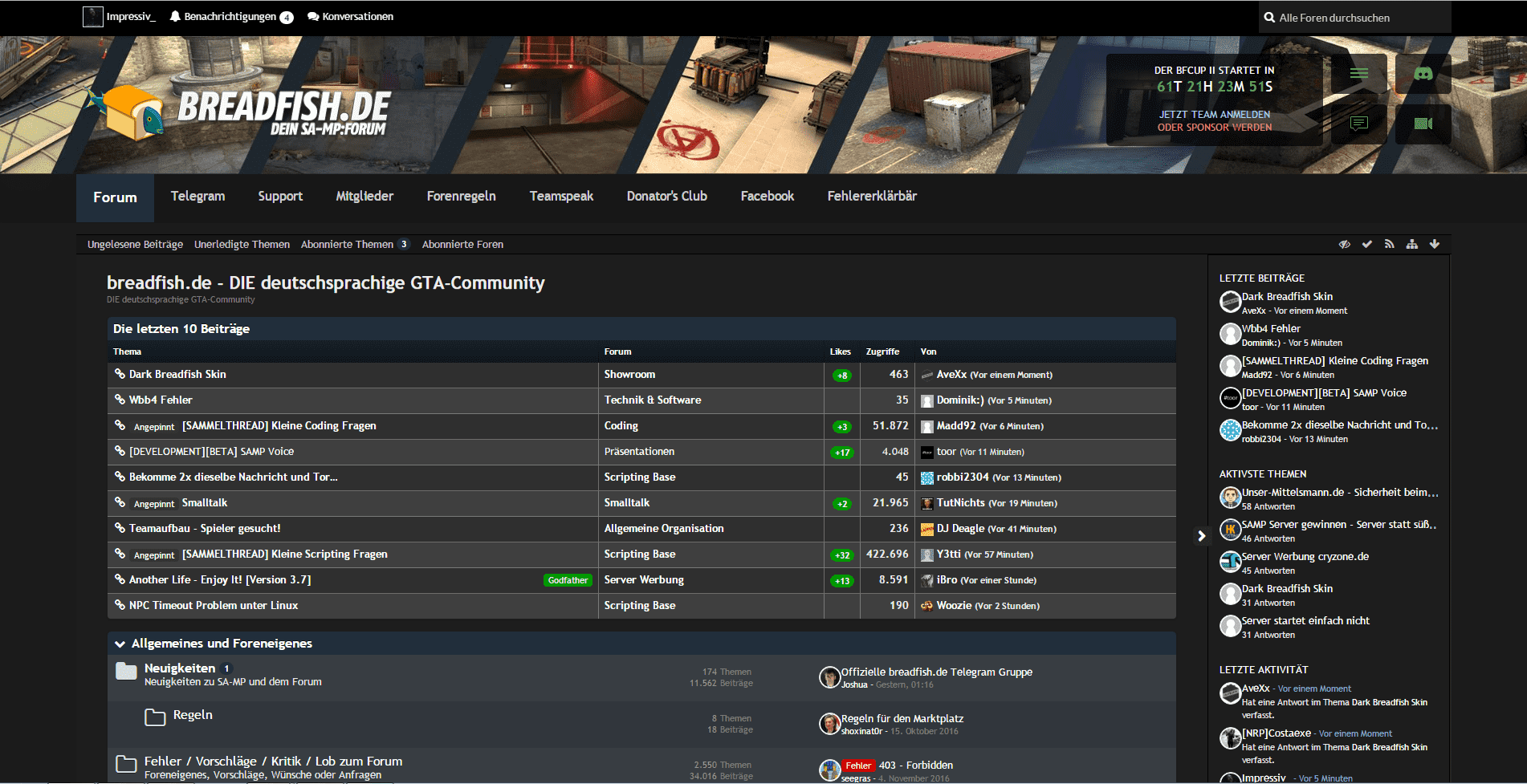Open Regeln für den Marktplatz thread
Viewport: 1527px width, 784px height.
coord(902,719)
